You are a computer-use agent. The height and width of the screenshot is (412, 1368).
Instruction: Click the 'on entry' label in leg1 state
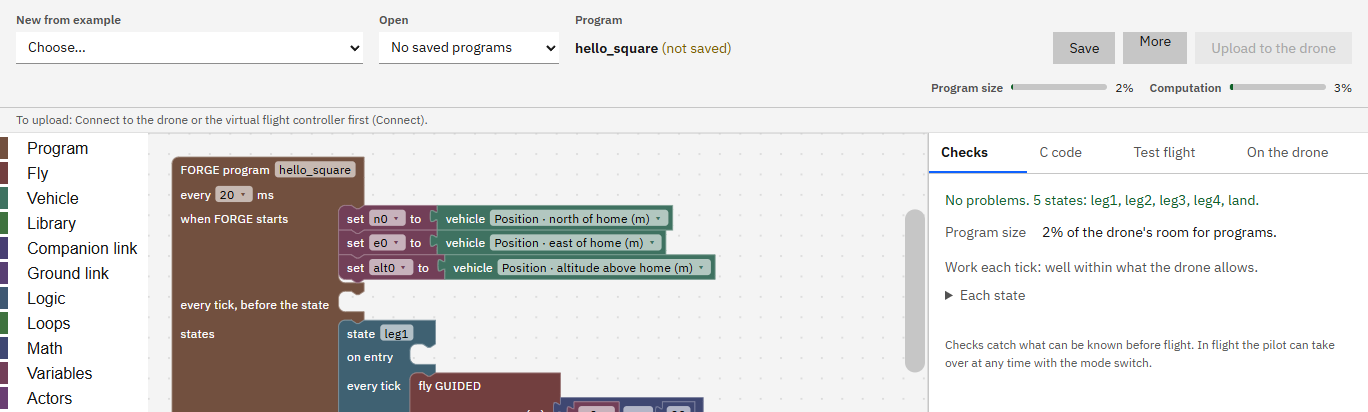click(x=370, y=357)
